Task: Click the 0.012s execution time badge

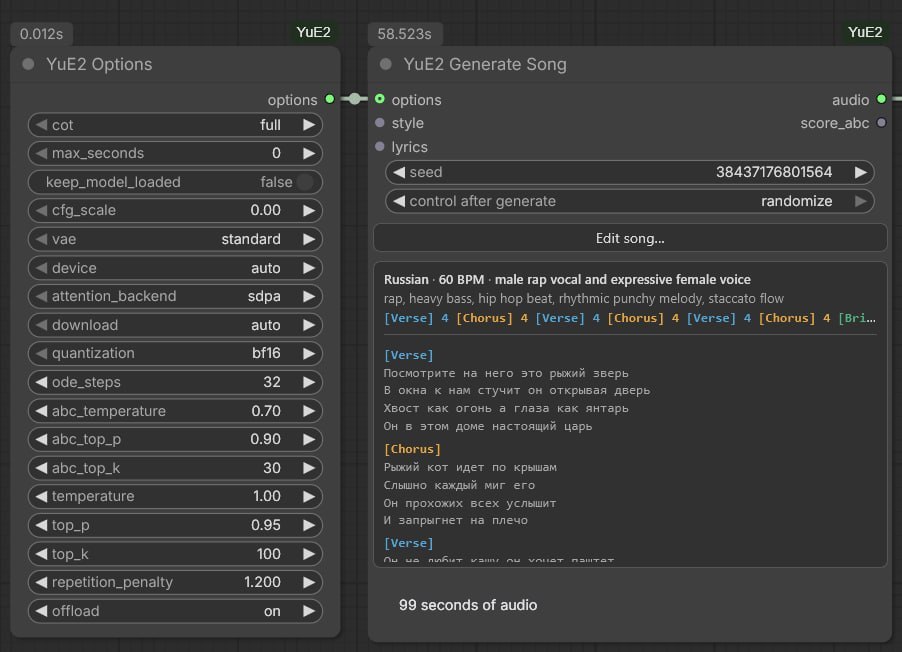Action: (41, 34)
